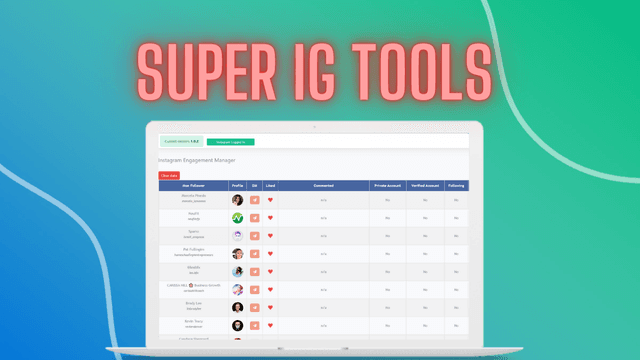Click the liked heart in CARISSA HILL row
Viewport: 640px width, 360px height.
pyautogui.click(x=270, y=289)
